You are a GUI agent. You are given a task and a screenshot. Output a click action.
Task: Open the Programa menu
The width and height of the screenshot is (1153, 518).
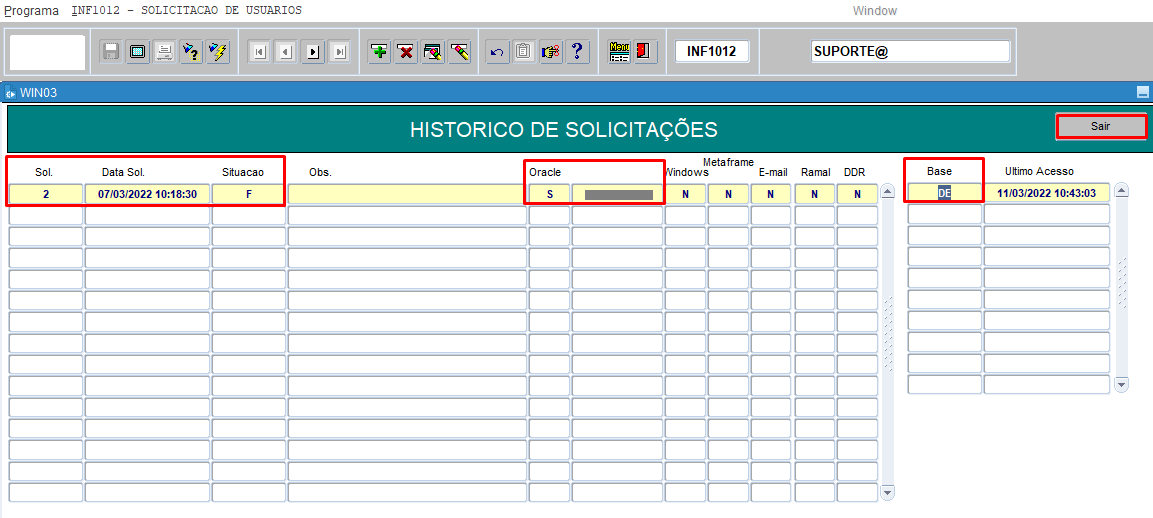click(32, 11)
